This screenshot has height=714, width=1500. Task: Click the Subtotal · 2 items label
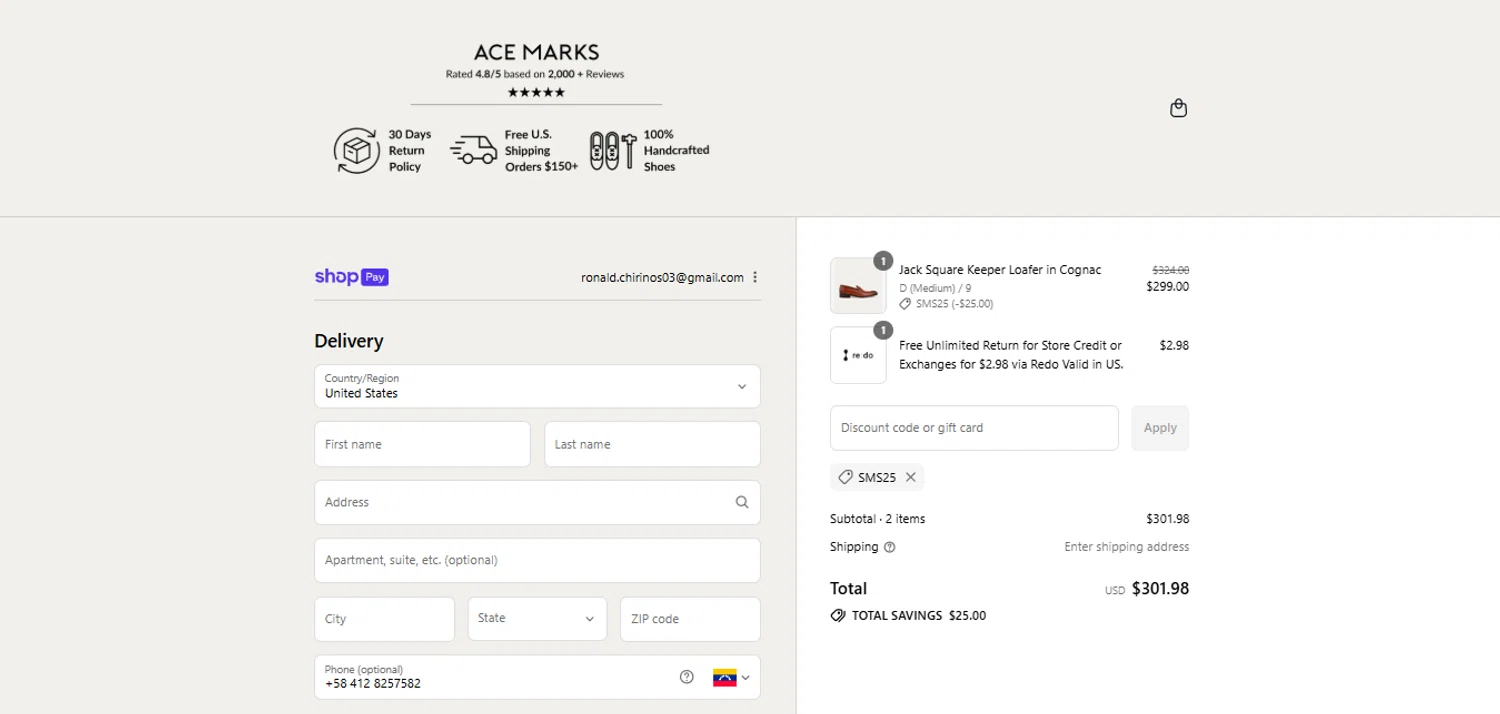click(877, 519)
